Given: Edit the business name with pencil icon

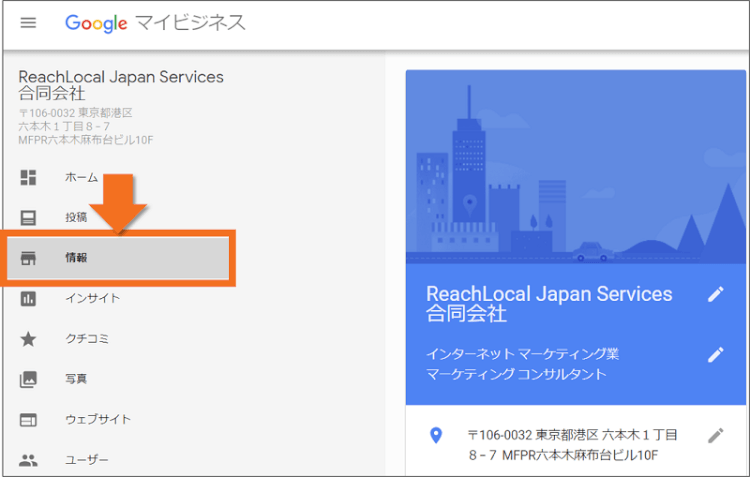Looking at the screenshot, I should click(x=716, y=294).
